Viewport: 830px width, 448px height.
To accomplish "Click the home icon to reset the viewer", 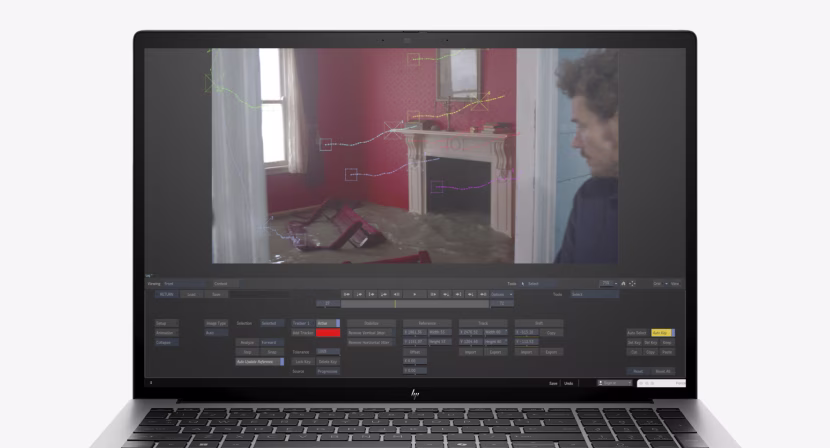I will pyautogui.click(x=624, y=284).
